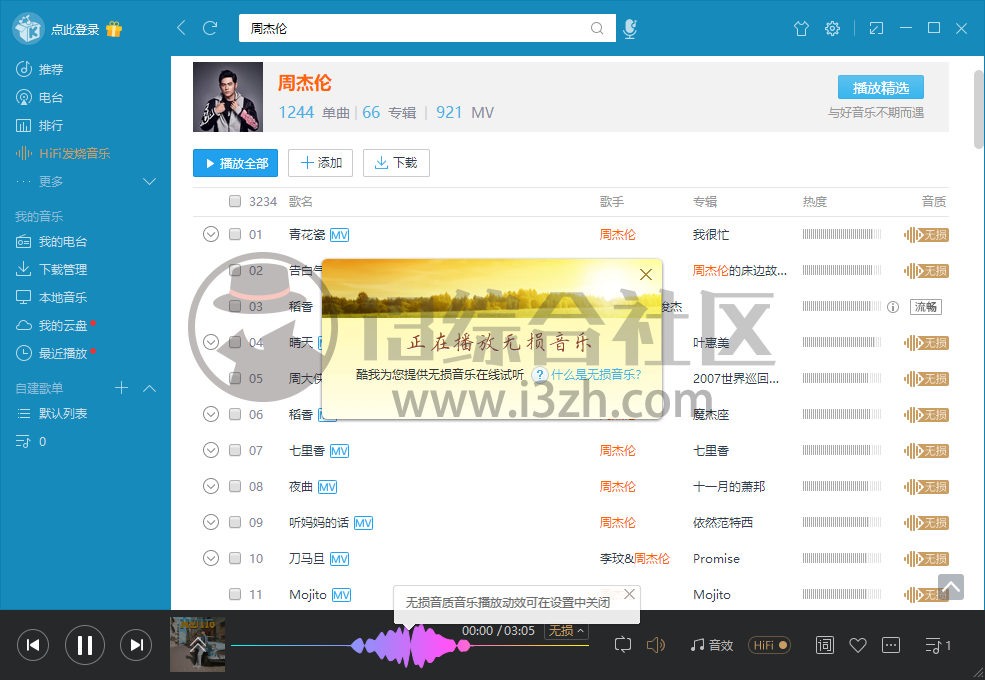
Task: Open the 无损 quality dropdown in player
Action: point(566,630)
